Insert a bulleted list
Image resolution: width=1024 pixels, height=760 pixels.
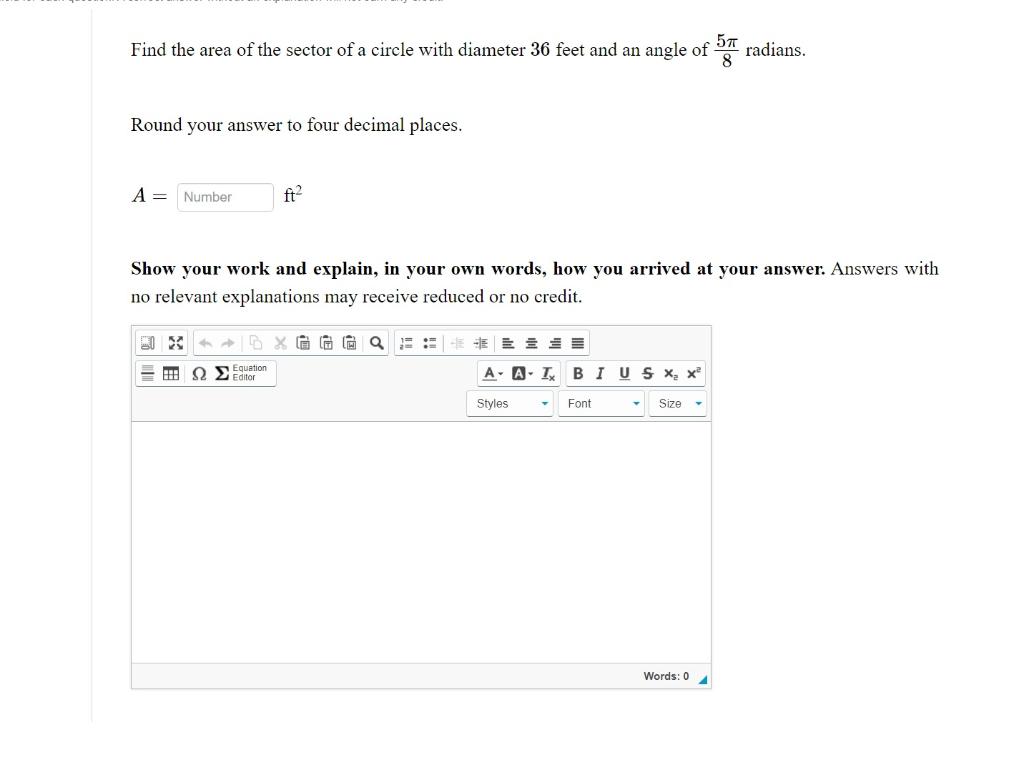[429, 342]
